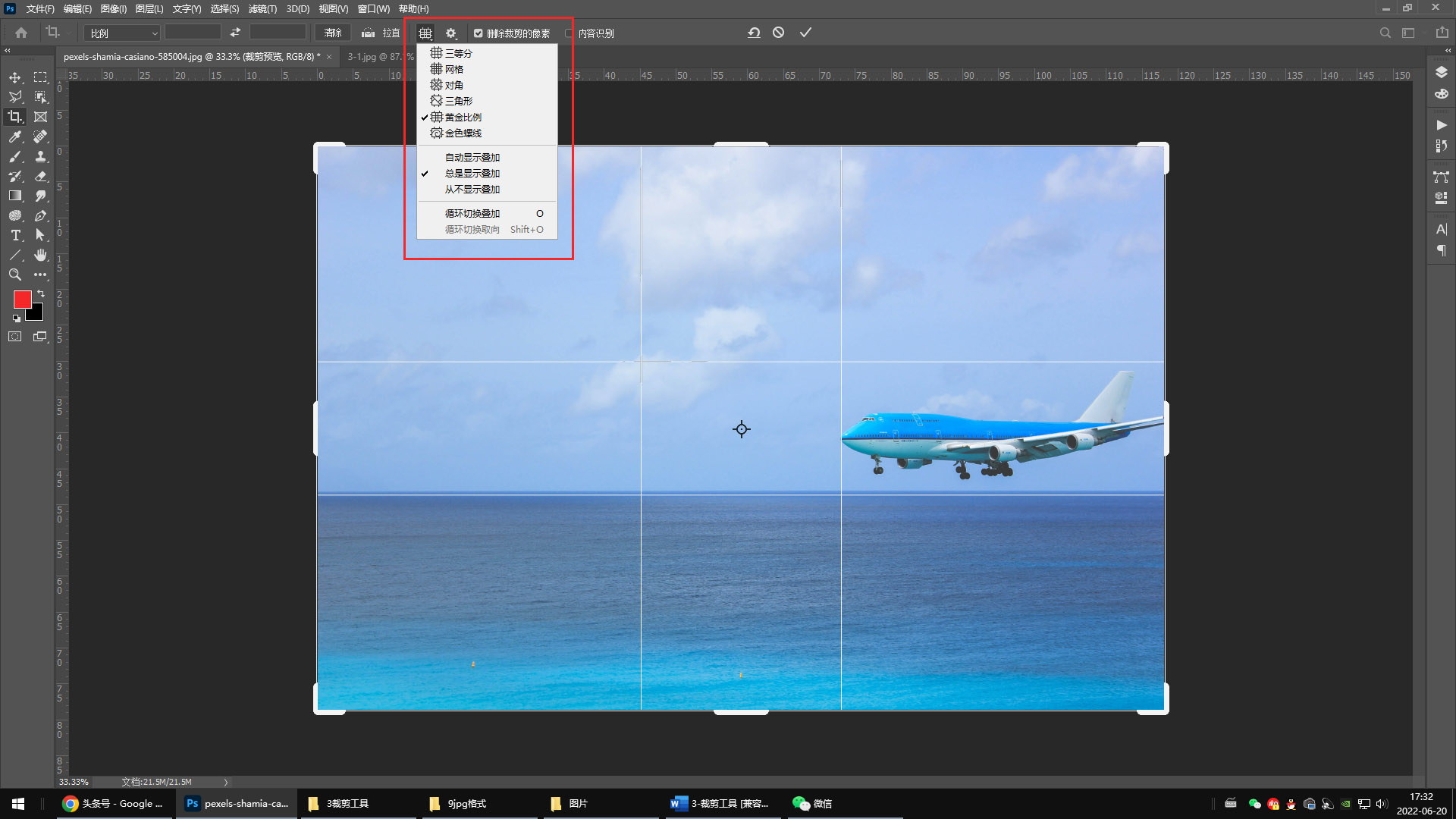Click the red foreground color swatch
Screen dimensions: 1456x819
[x=22, y=299]
